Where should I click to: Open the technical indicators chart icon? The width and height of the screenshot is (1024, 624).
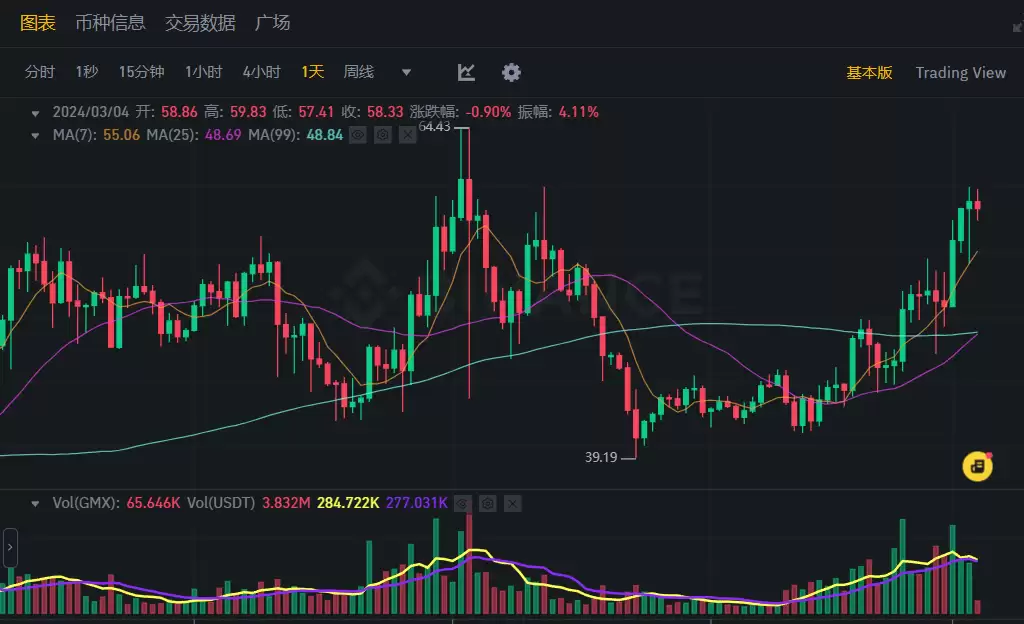click(466, 72)
